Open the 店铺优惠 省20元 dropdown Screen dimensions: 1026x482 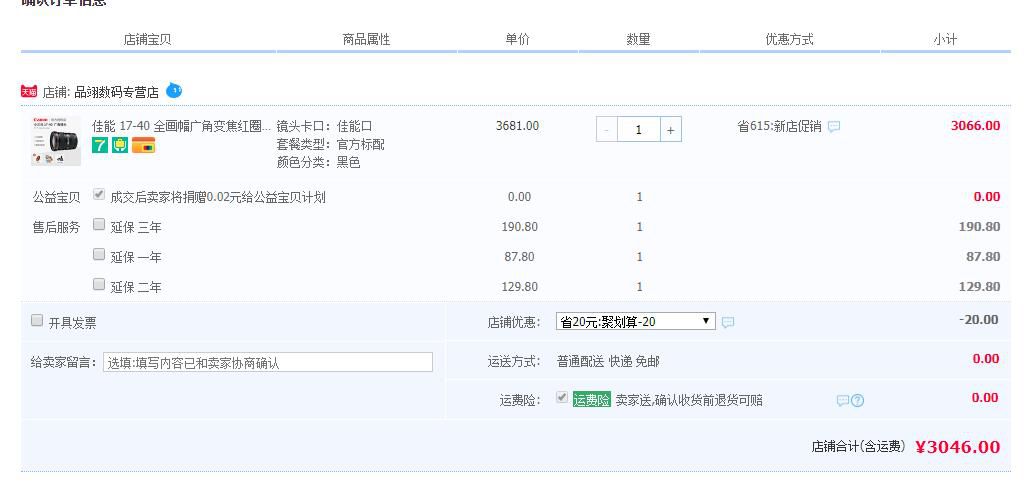pos(635,321)
